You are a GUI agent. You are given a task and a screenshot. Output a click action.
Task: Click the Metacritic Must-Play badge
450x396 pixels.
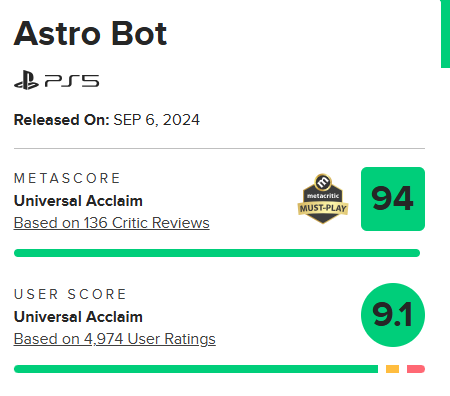point(323,199)
